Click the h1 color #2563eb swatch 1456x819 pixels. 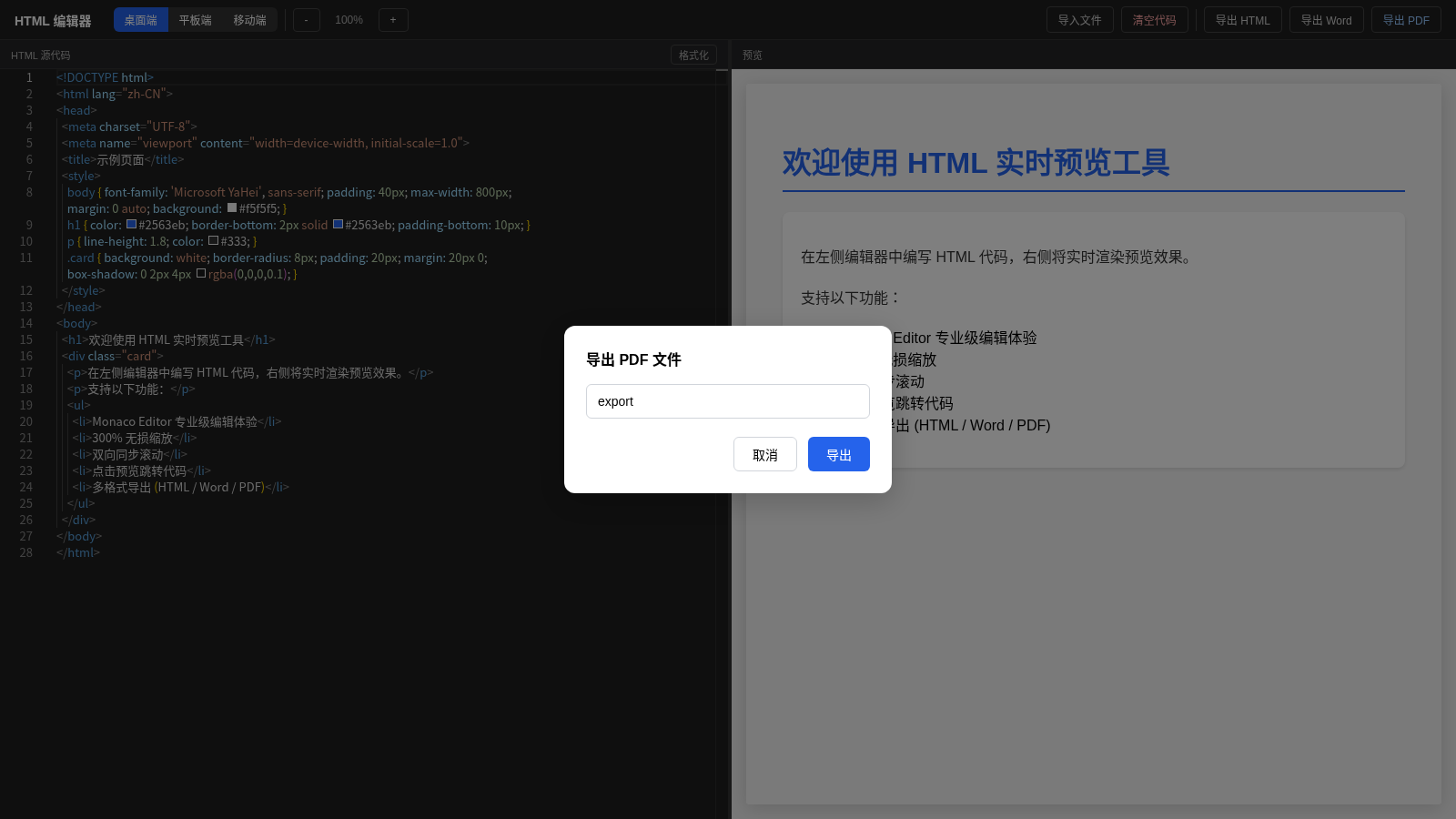tap(131, 224)
